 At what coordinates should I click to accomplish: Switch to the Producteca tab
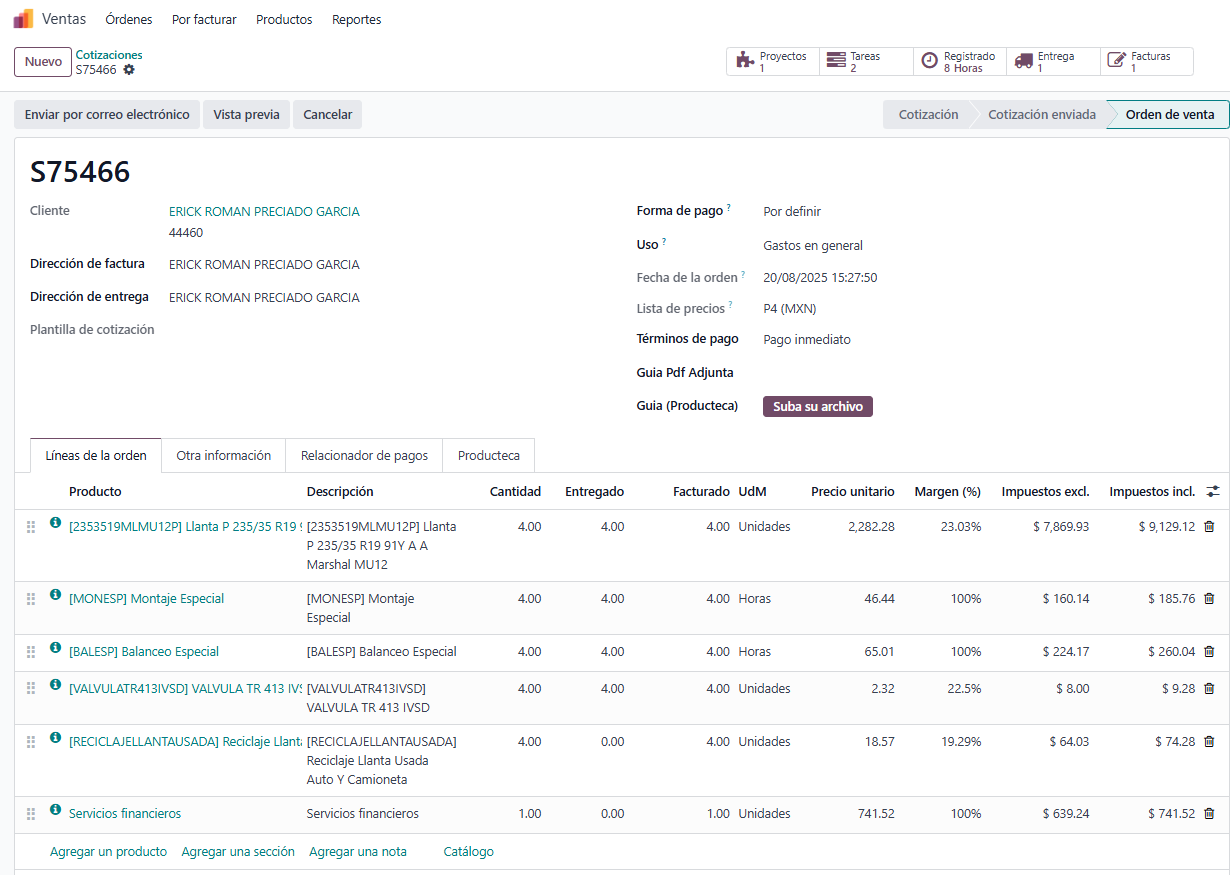488,456
